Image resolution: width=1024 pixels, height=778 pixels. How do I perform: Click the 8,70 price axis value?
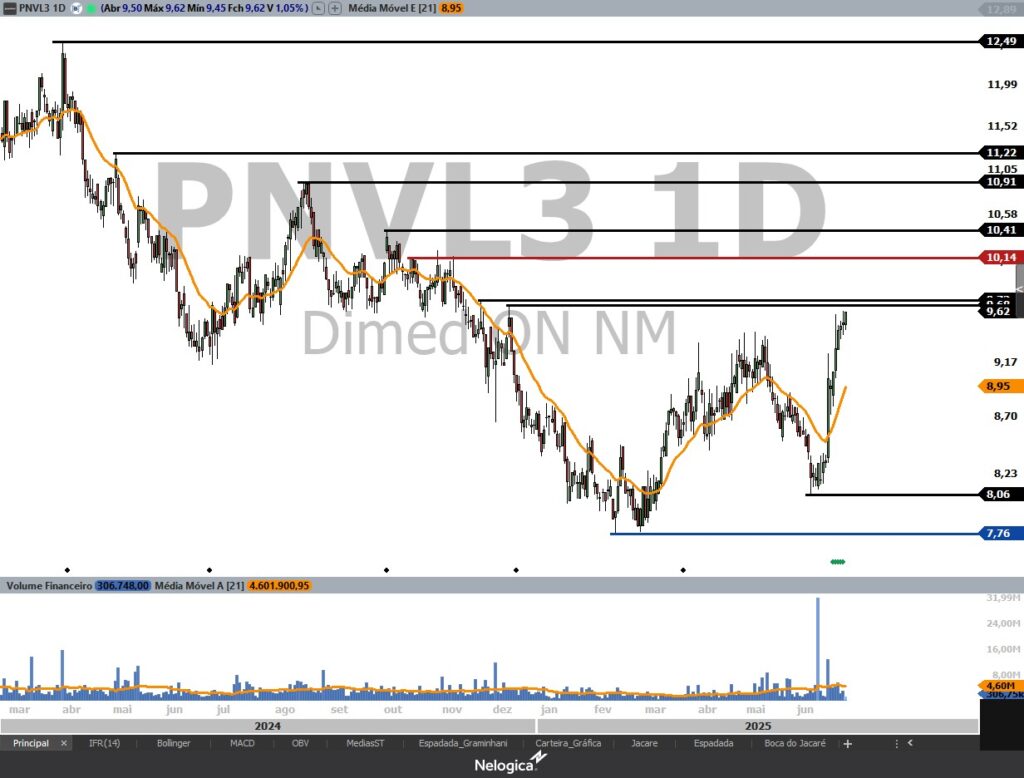pos(1005,416)
